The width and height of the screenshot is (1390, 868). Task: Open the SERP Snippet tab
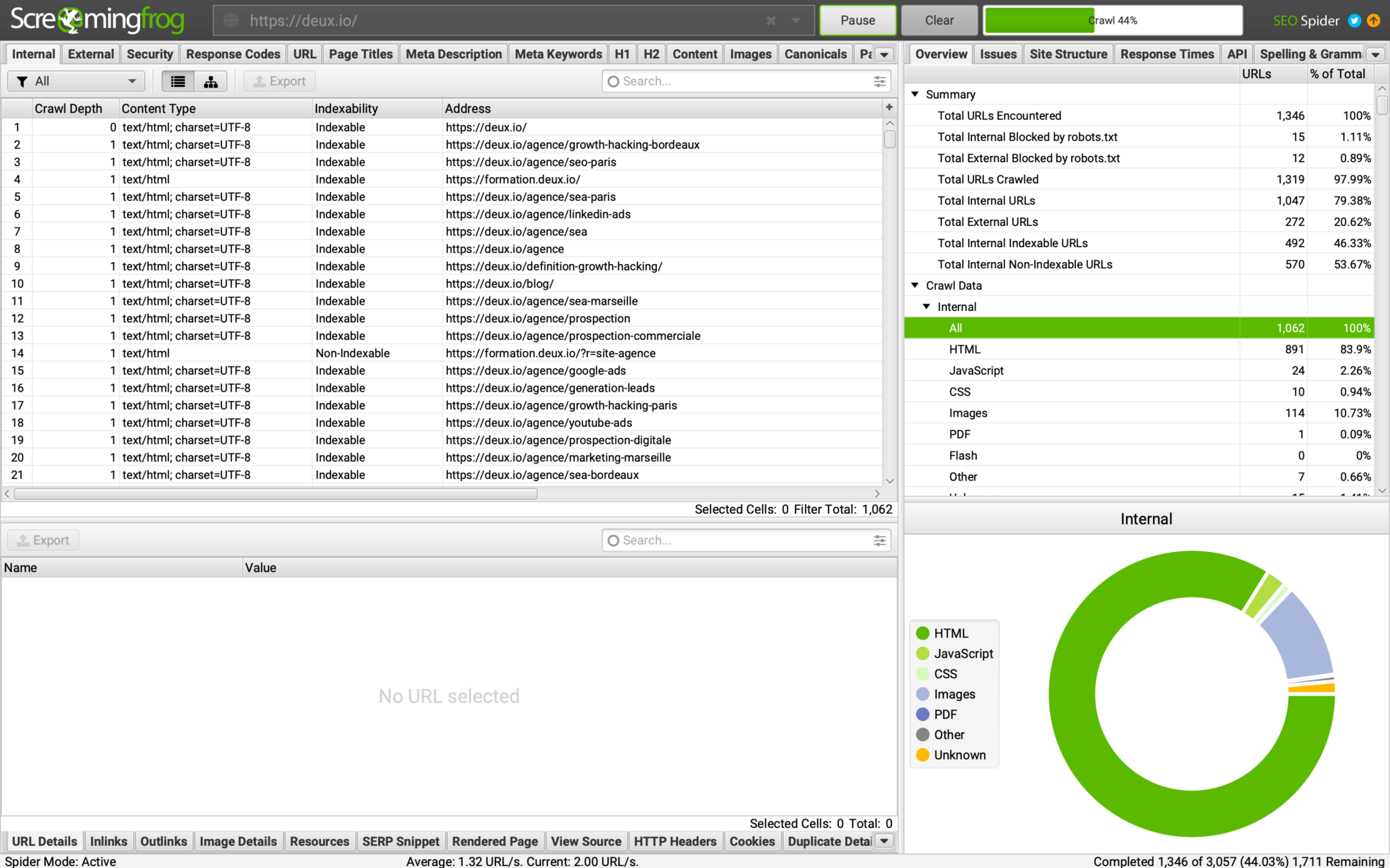click(401, 842)
